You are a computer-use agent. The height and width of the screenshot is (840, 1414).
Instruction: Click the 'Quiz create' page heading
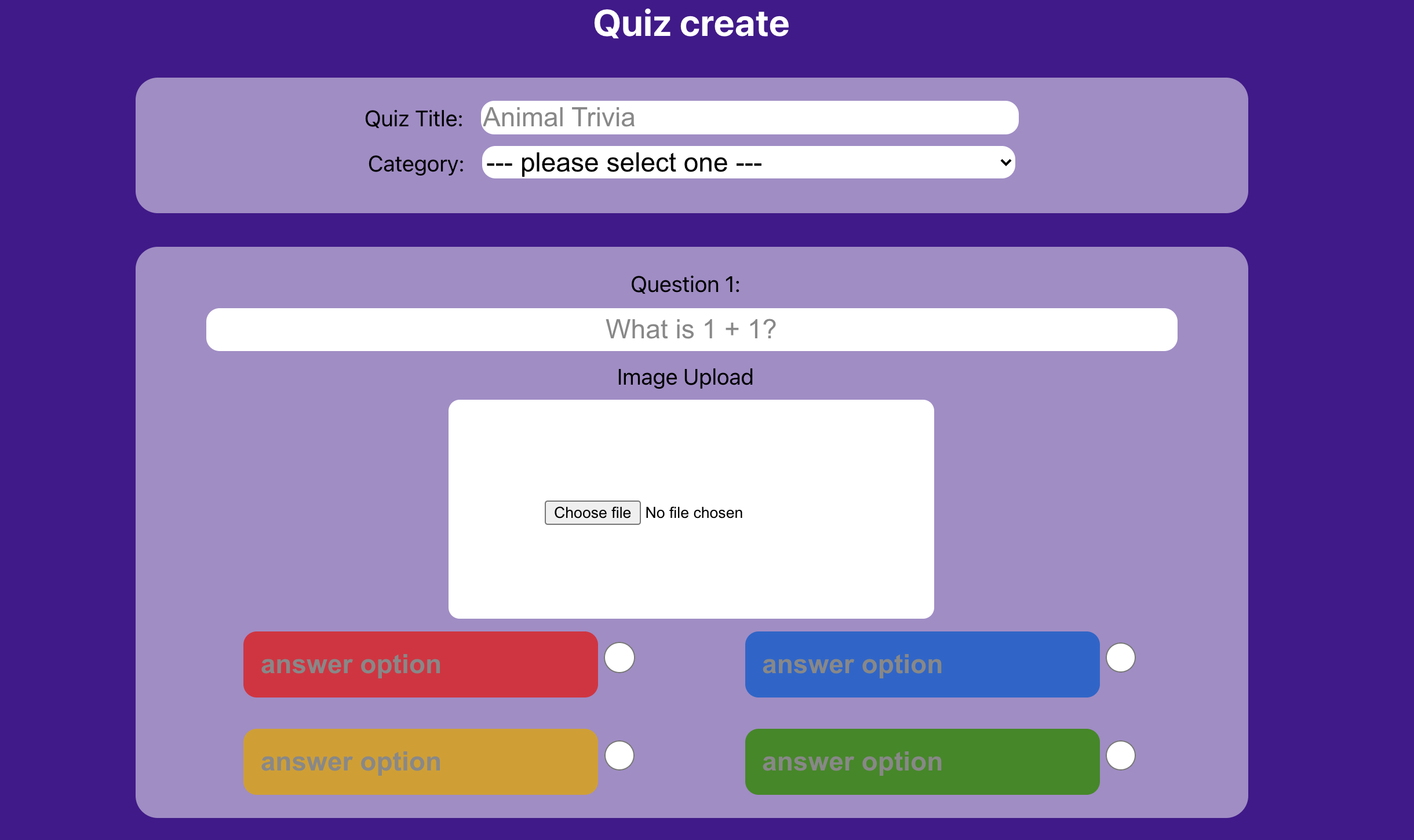point(691,24)
